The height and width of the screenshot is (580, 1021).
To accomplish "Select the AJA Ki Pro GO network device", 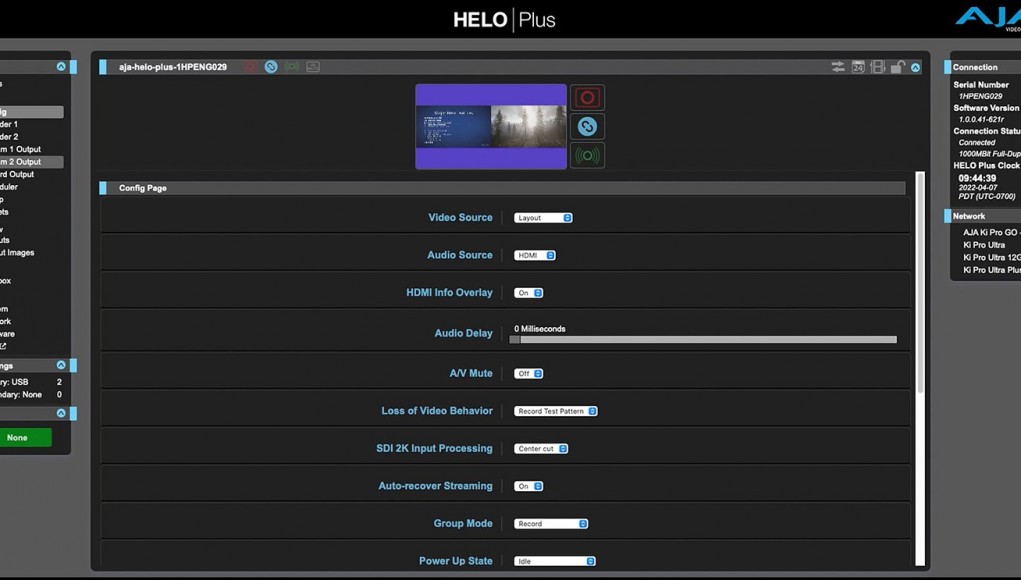I will click(991, 232).
